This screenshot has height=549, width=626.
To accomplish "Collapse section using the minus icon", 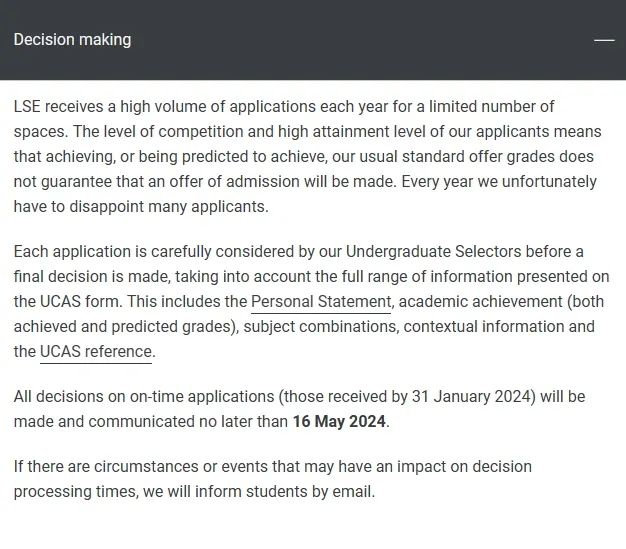I will click(604, 40).
